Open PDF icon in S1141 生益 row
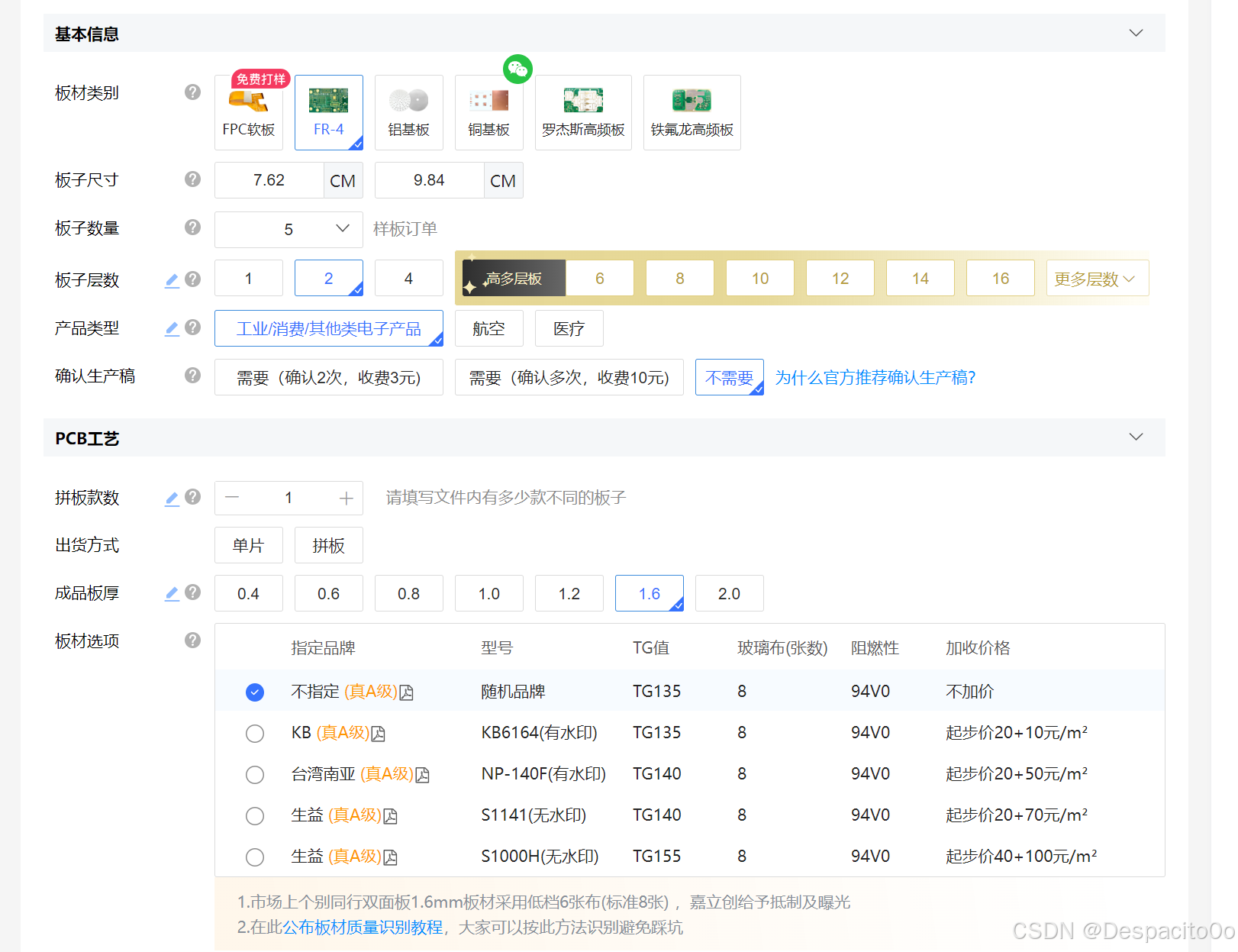Image resolution: width=1238 pixels, height=952 pixels. [x=391, y=816]
